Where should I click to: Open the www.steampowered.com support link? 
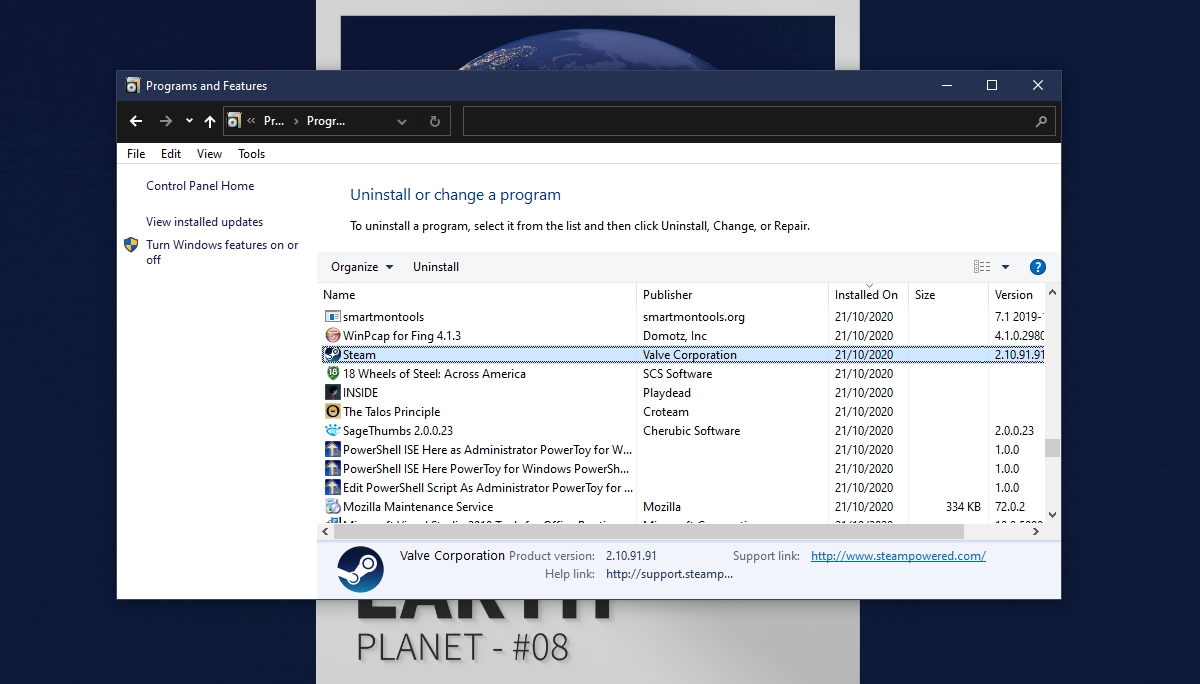[x=898, y=556]
